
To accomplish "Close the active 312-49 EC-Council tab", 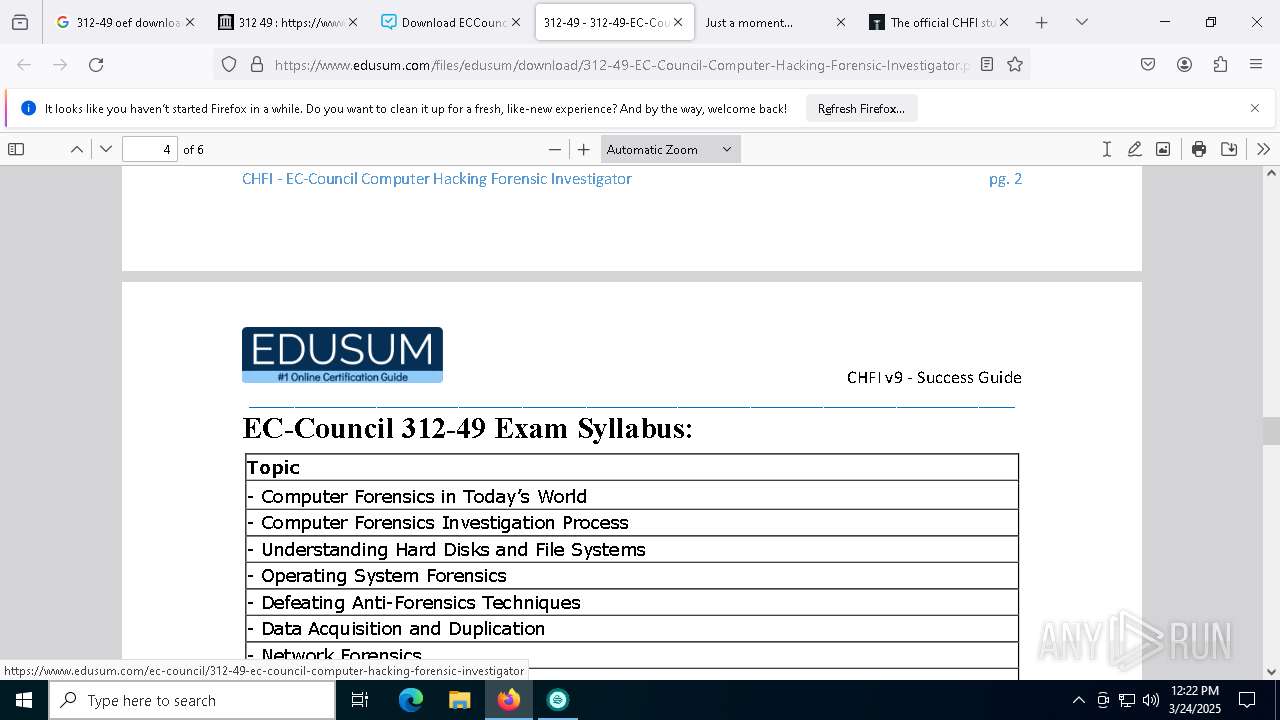I will click(x=678, y=22).
